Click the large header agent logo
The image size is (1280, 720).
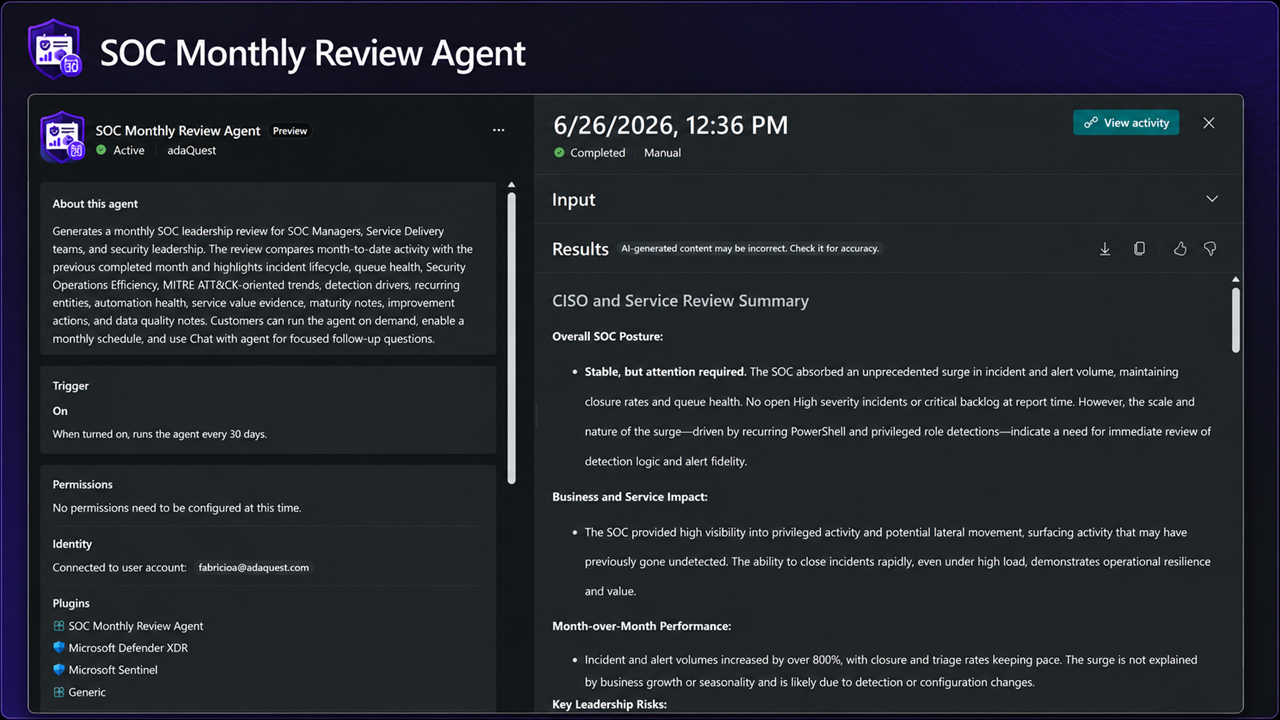point(55,48)
